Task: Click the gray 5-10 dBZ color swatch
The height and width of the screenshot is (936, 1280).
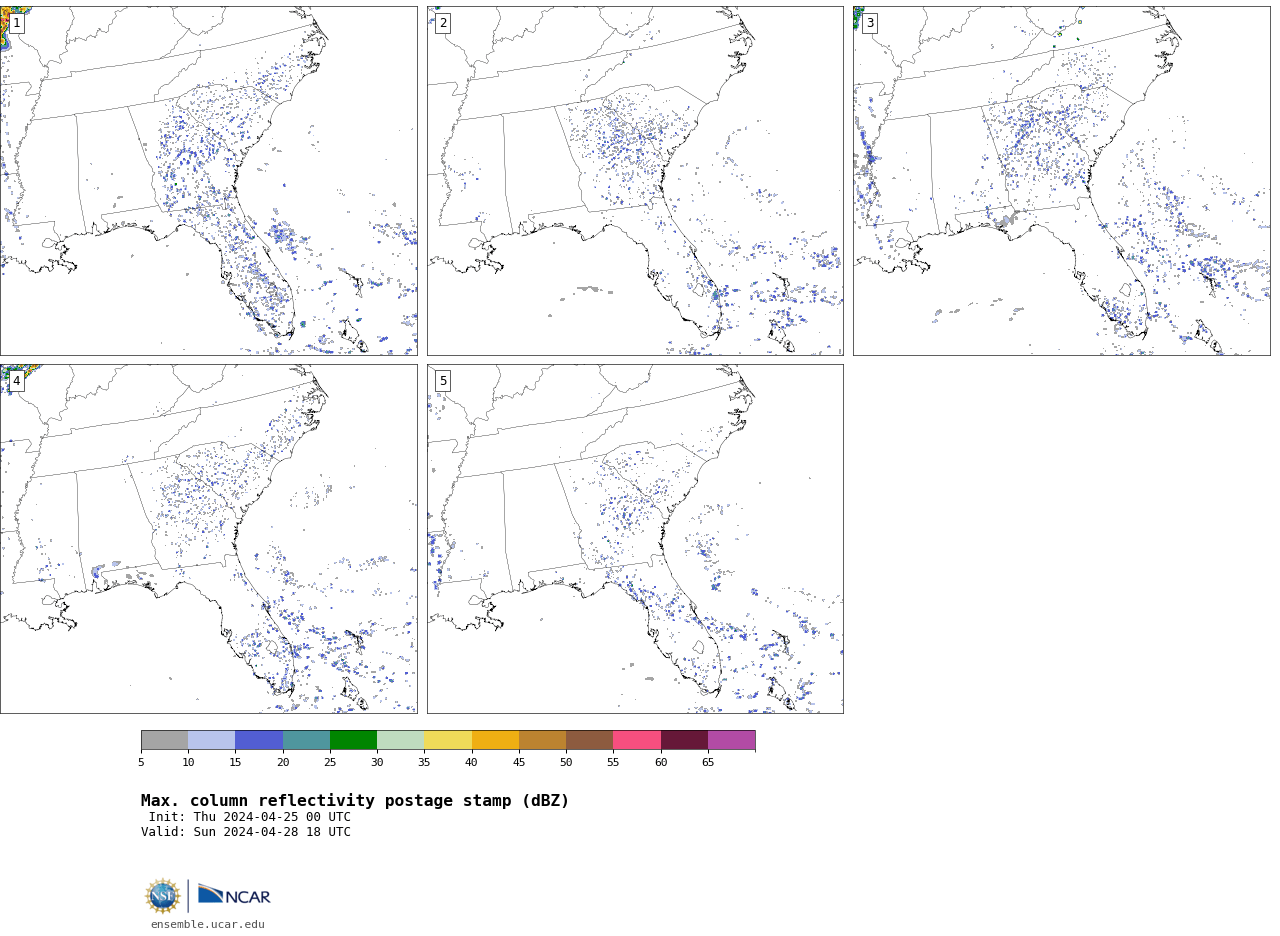Action: 164,740
